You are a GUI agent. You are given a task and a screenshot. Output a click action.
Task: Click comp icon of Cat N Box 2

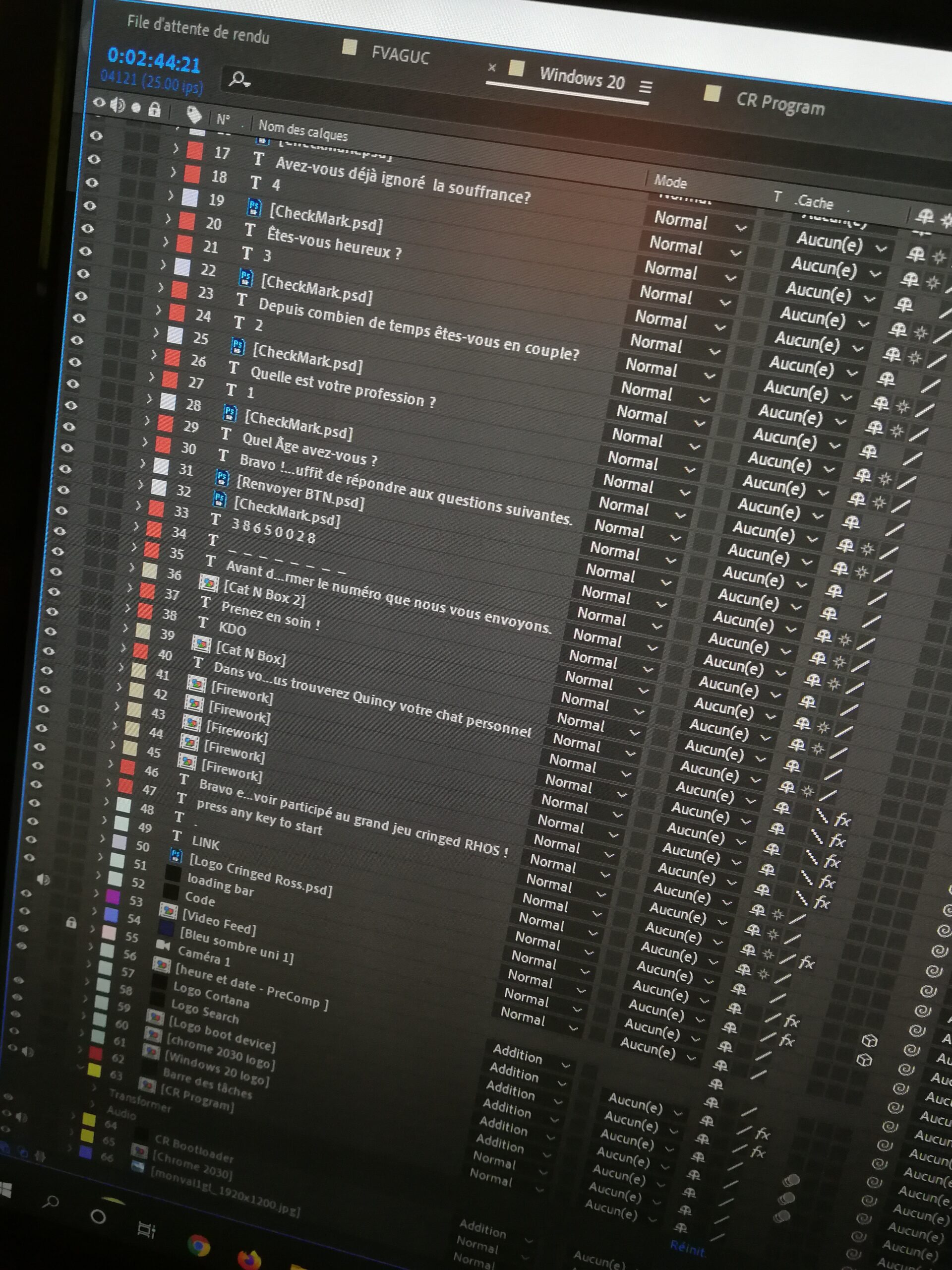(x=208, y=584)
